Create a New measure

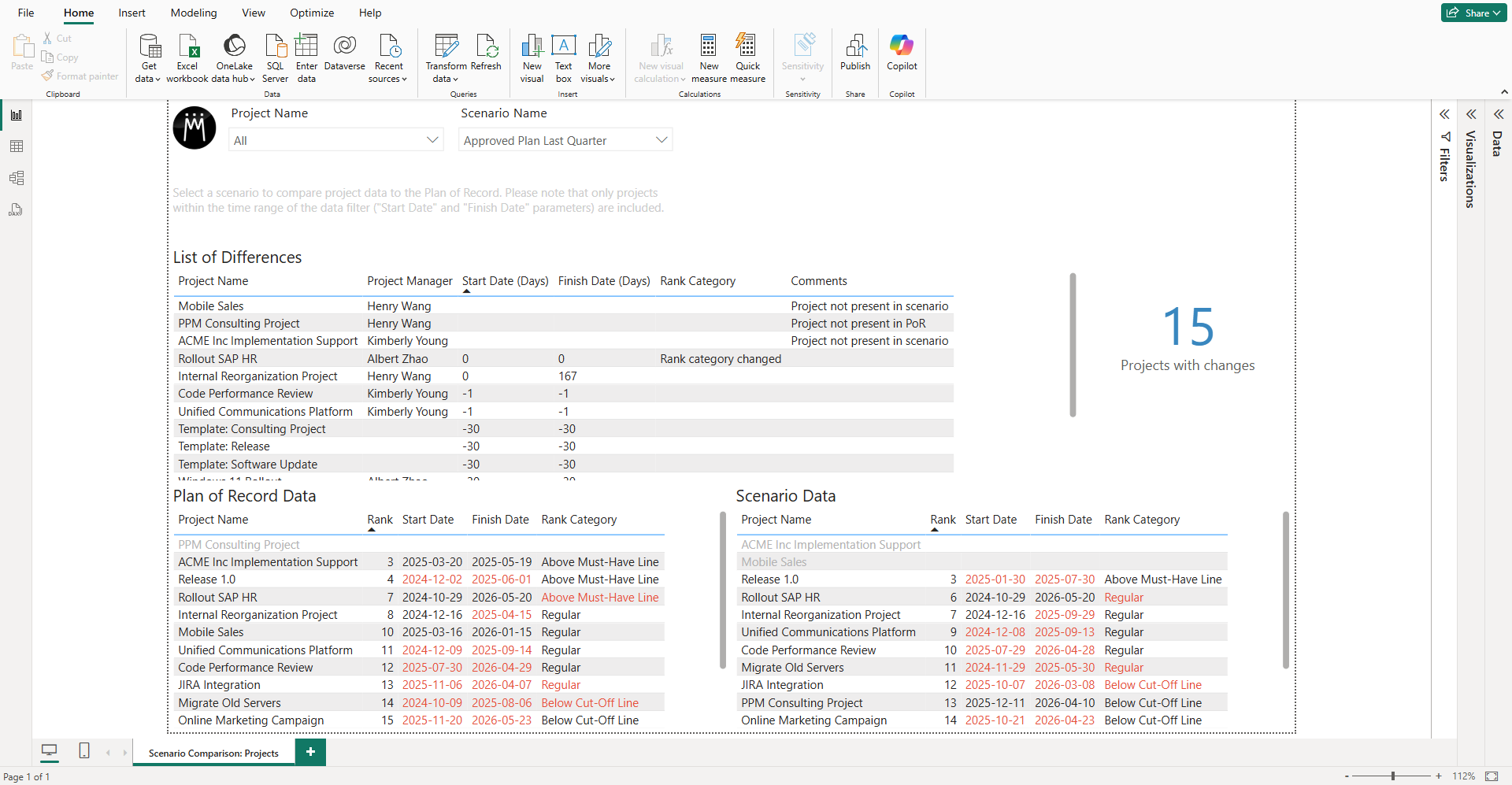coord(709,58)
